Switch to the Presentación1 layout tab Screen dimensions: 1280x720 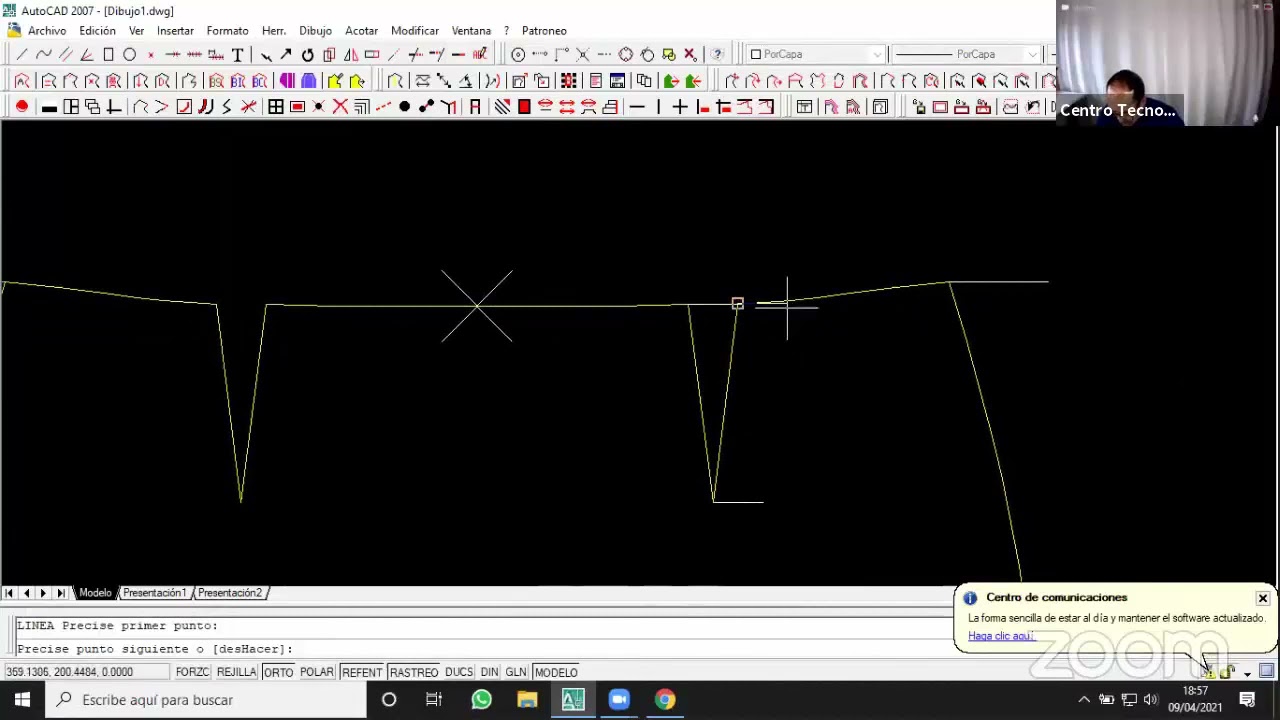coord(154,593)
